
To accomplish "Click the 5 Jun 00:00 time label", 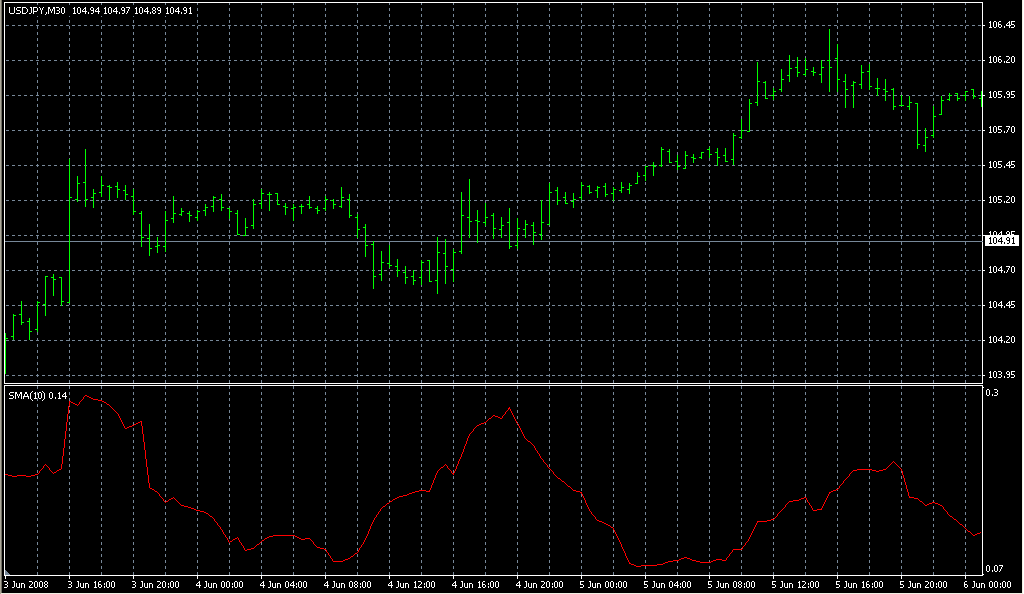I will (x=603, y=585).
